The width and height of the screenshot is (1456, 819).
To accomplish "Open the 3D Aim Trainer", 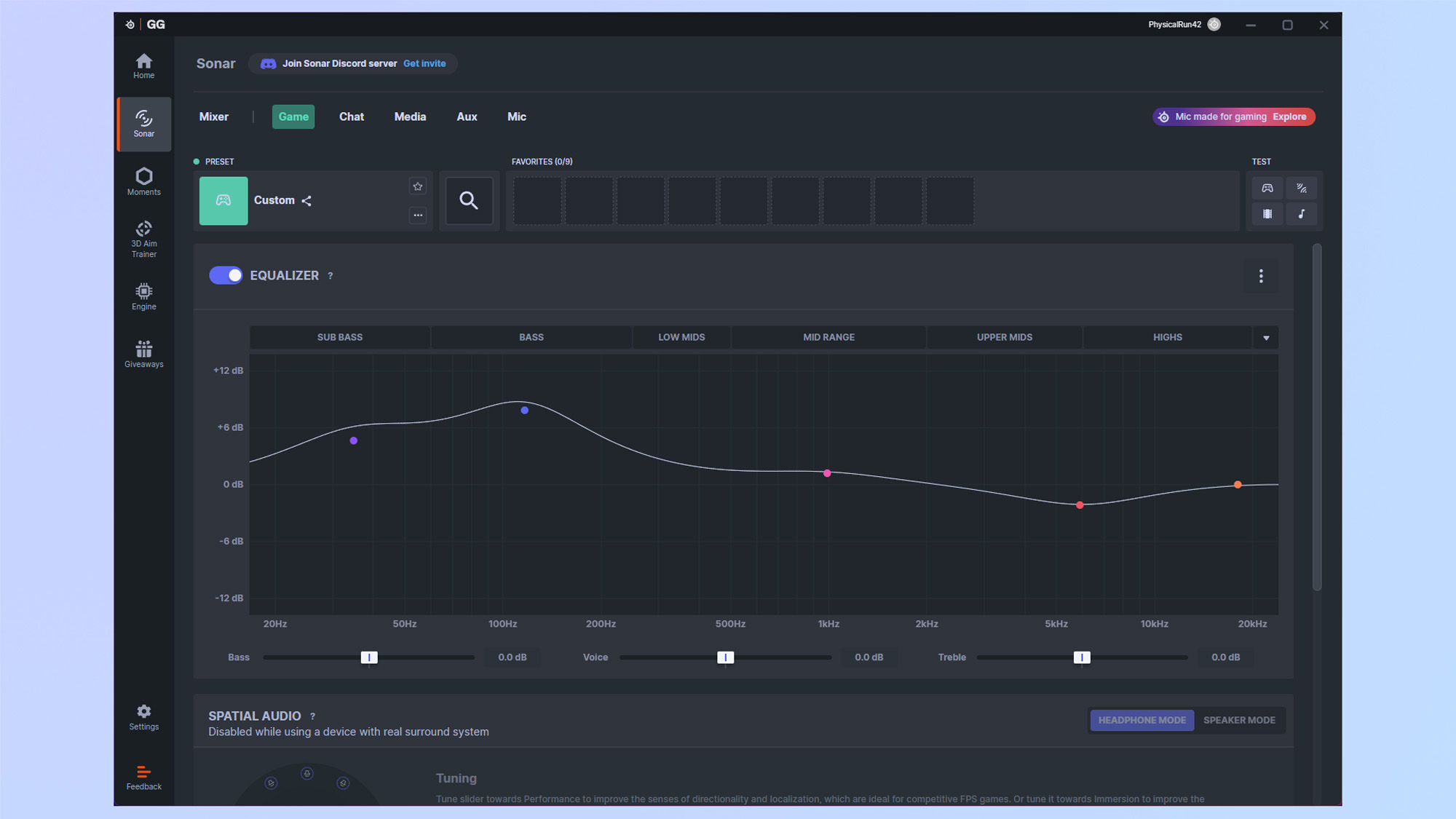I will pos(143,239).
